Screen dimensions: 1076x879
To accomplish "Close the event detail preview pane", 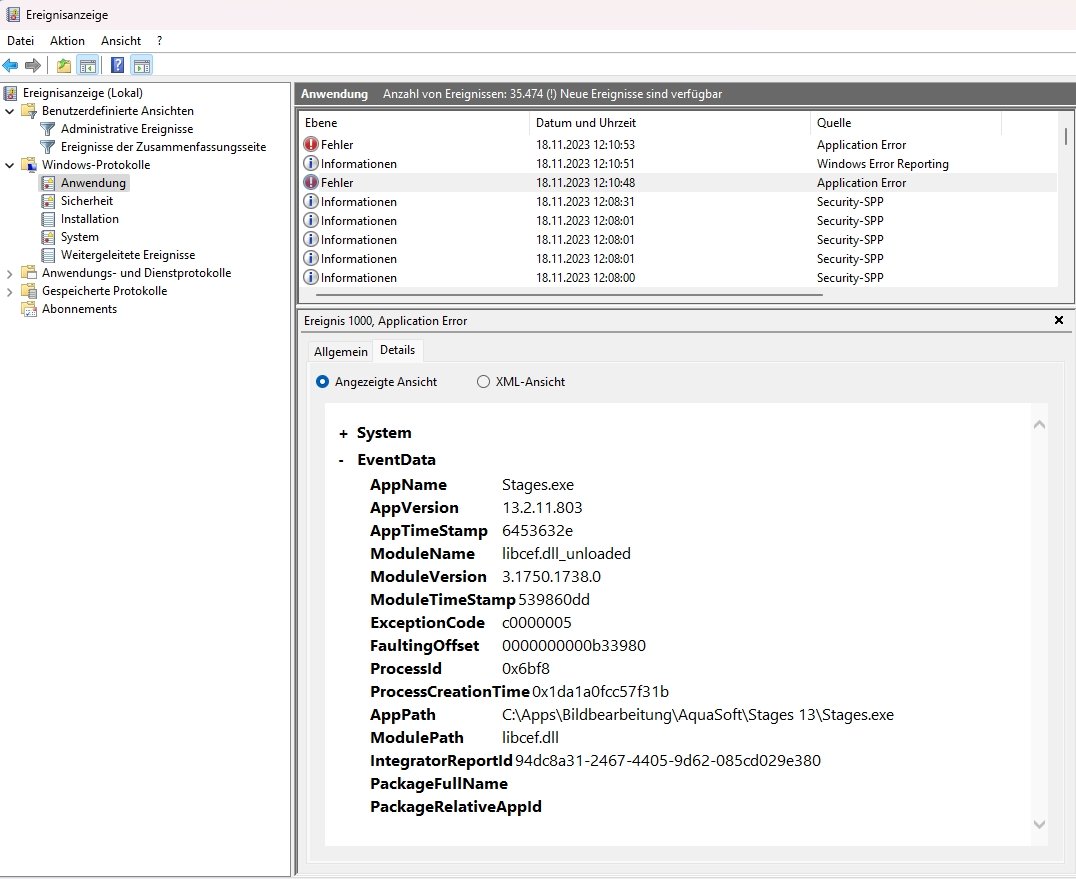I will [x=1059, y=320].
